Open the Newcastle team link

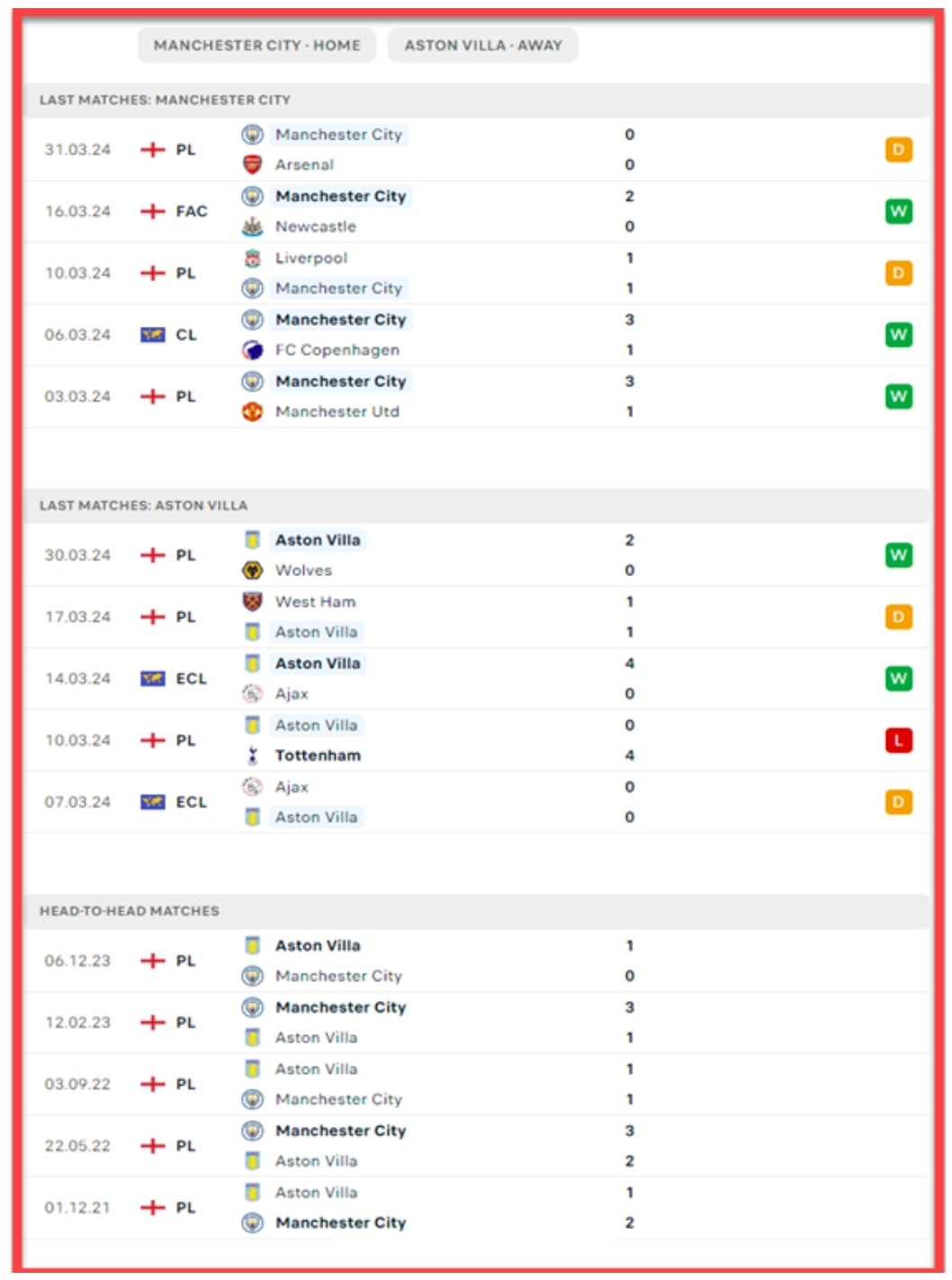click(x=316, y=227)
